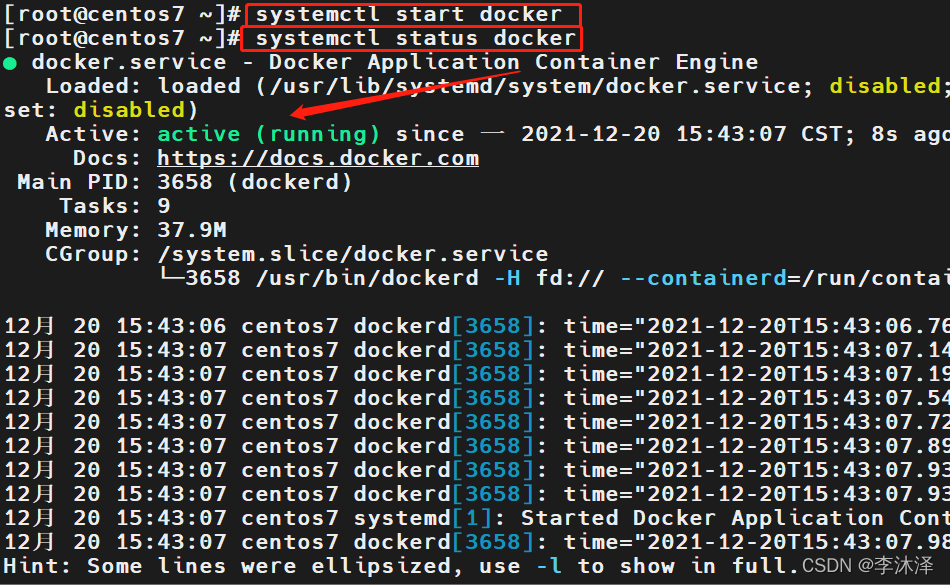Click the 'systemd[1]: Started Docker Application' log line
The width and height of the screenshot is (950, 585).
pyautogui.click(x=475, y=518)
